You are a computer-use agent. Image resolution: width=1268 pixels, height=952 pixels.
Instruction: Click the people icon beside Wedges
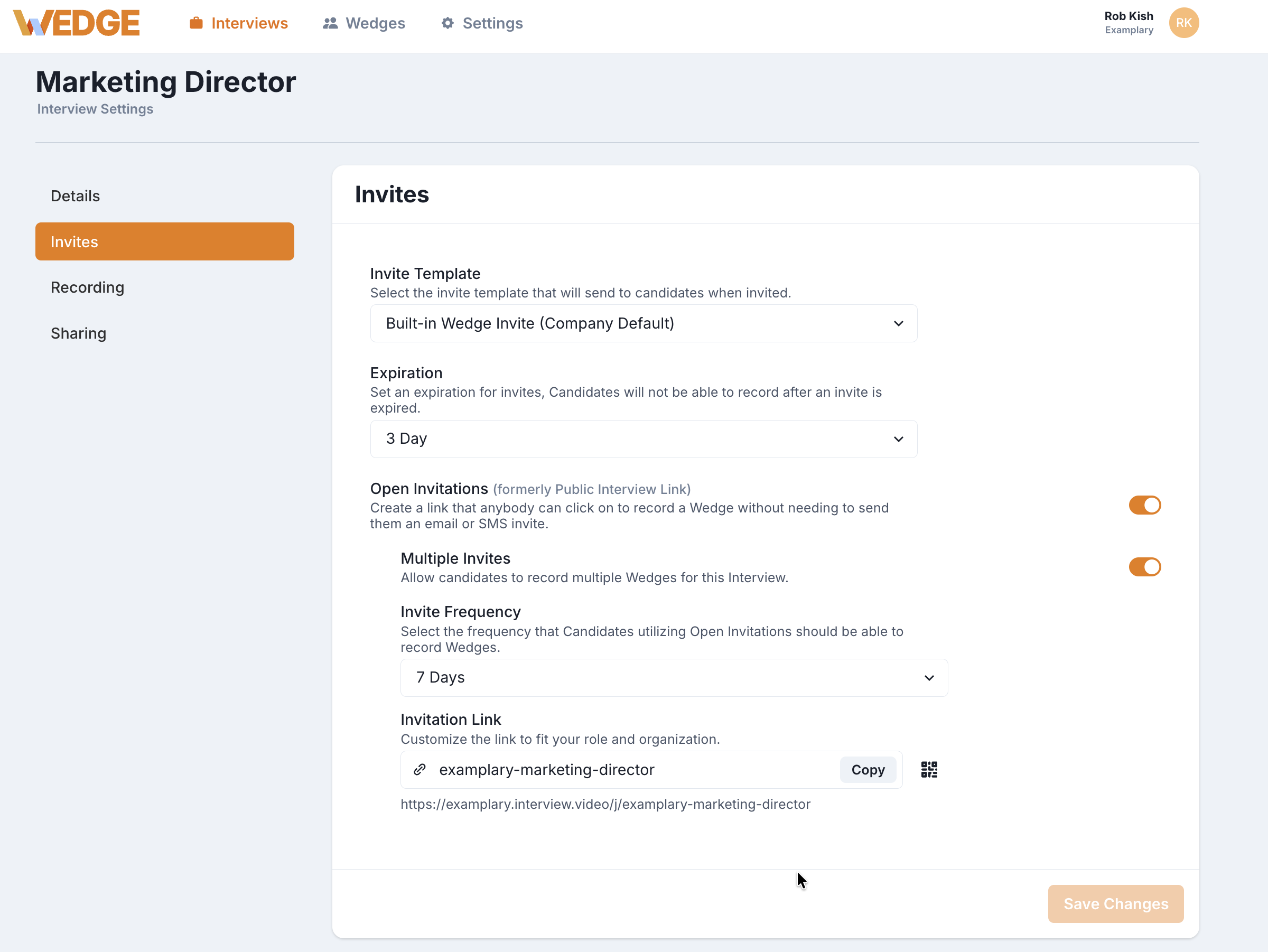(x=330, y=23)
